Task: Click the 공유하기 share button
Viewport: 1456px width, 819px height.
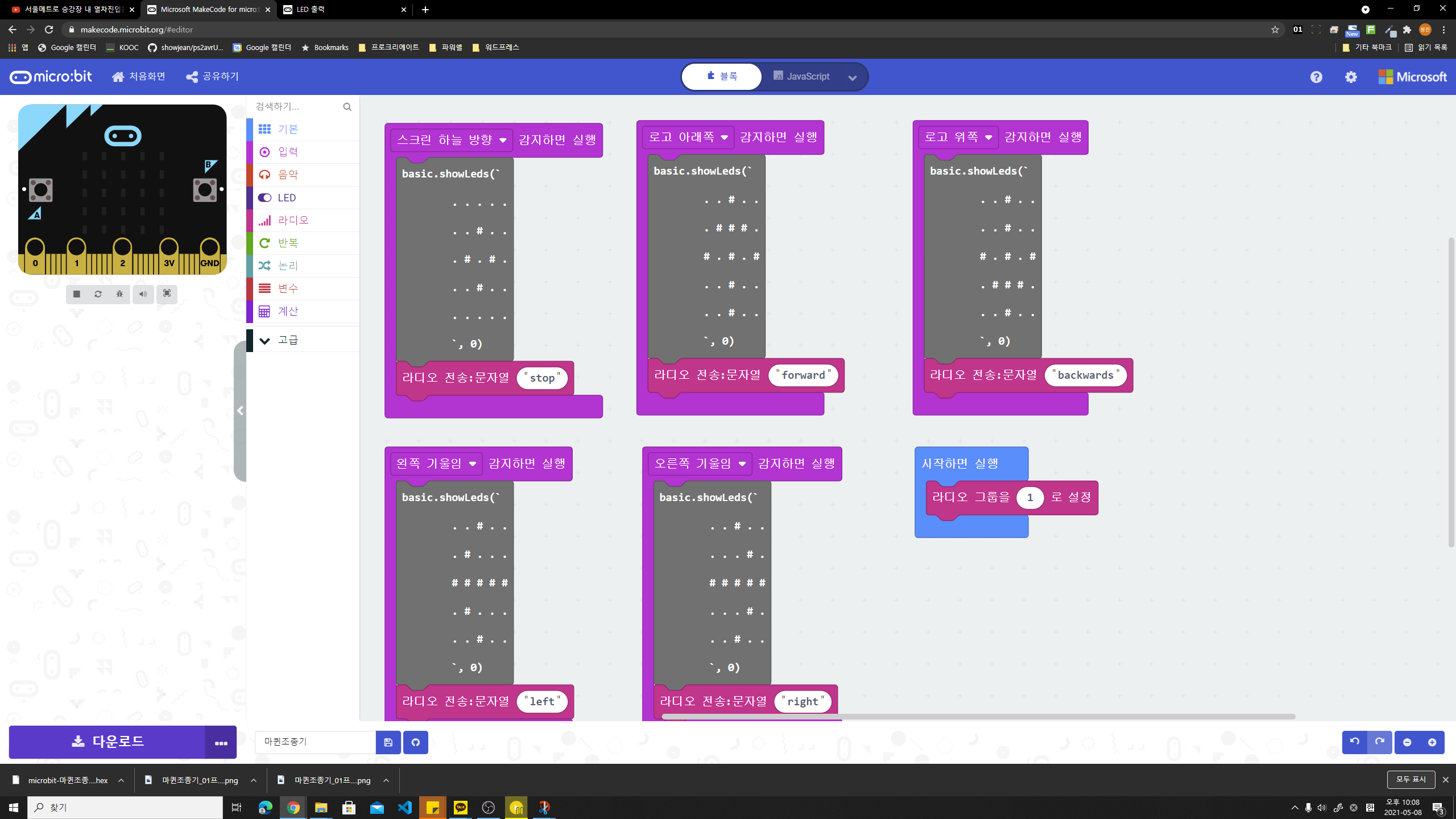Action: (x=212, y=77)
